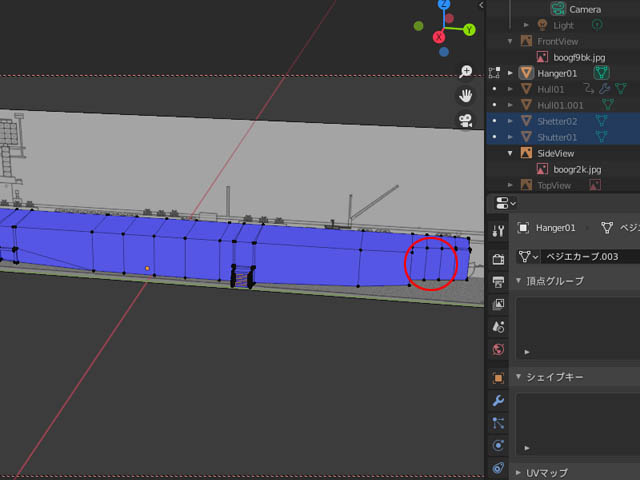The image size is (640, 480).
Task: Expand the UVマップ panel
Action: point(518,473)
